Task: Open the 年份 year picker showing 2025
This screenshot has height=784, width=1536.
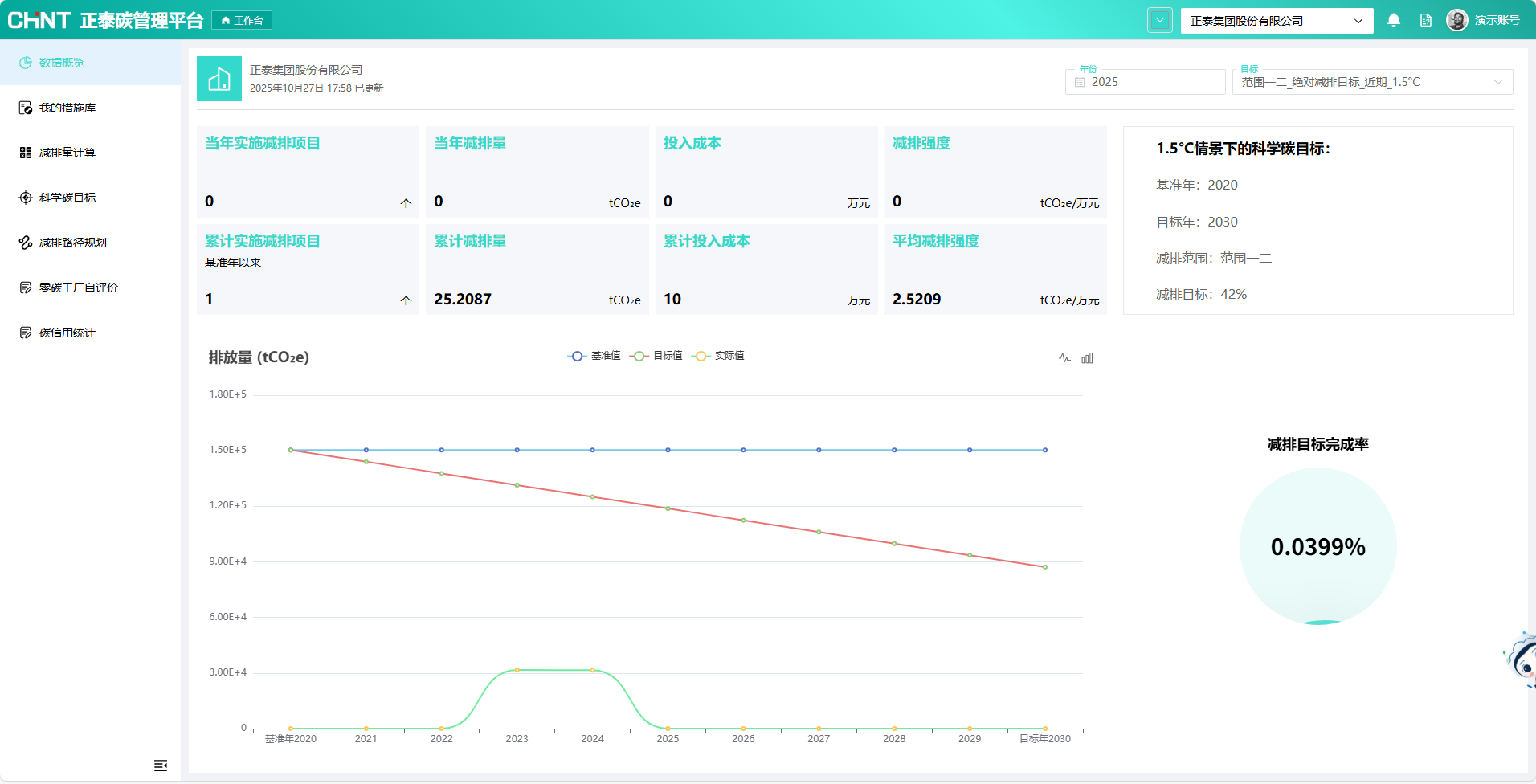Action: tap(1145, 82)
